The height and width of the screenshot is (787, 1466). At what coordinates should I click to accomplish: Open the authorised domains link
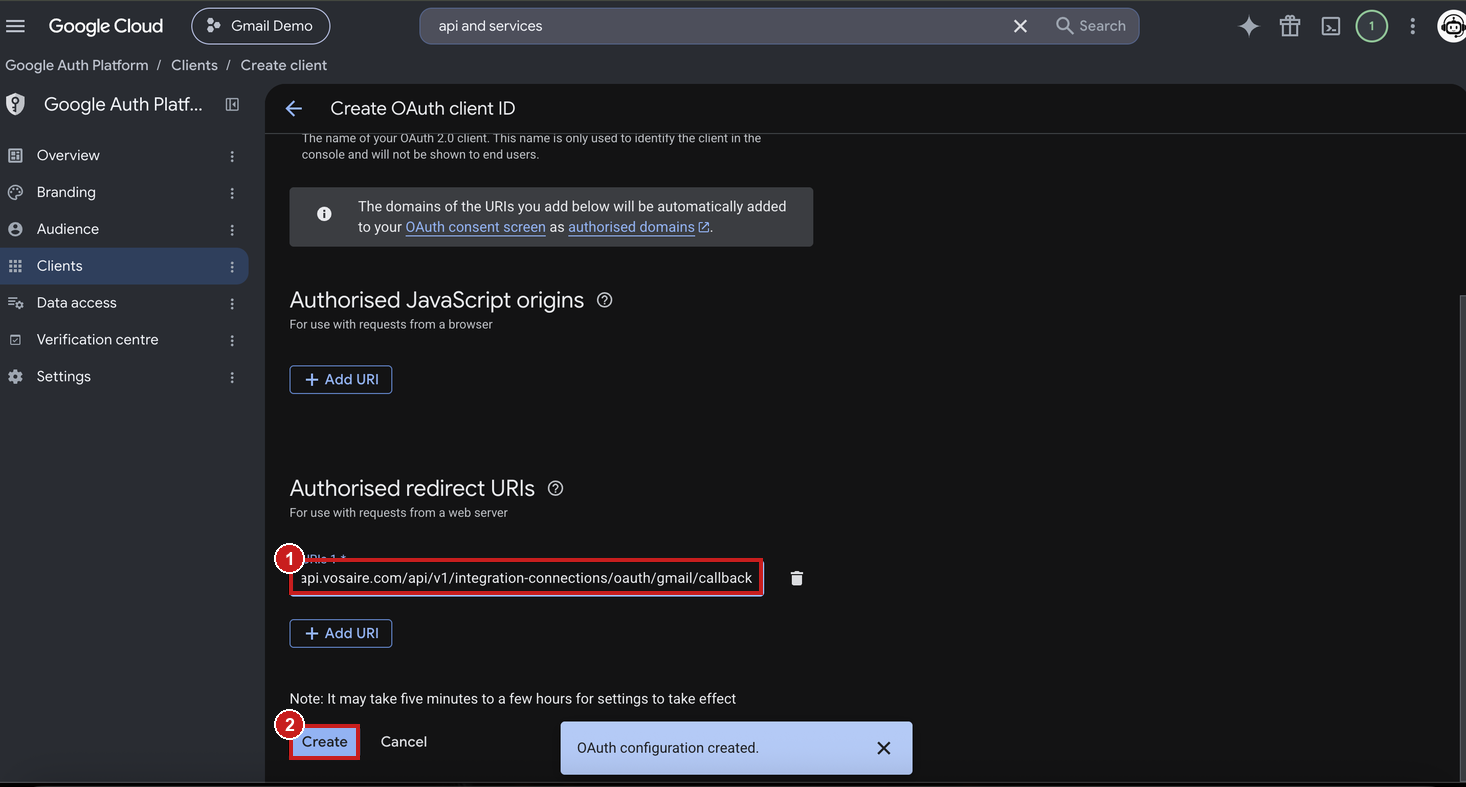(x=639, y=227)
